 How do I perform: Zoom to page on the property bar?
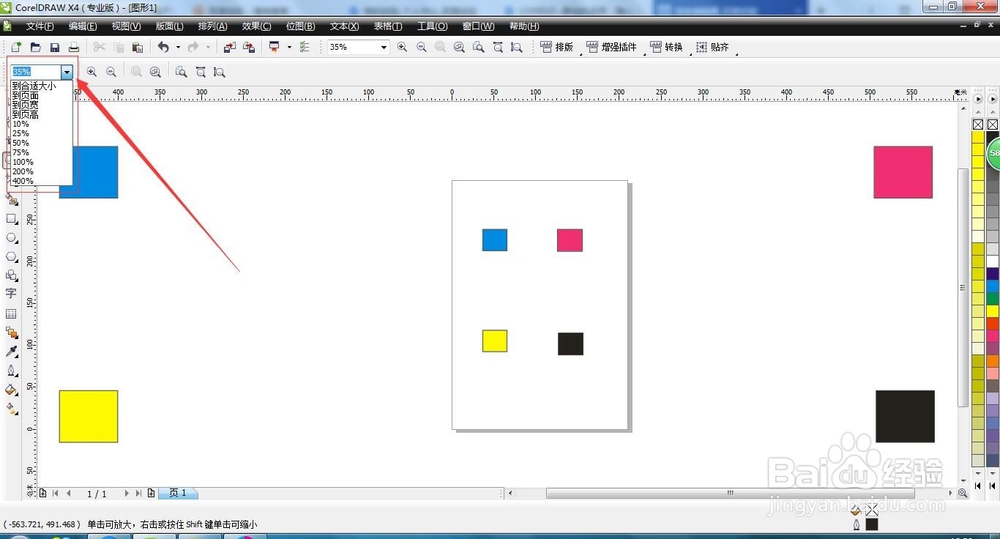[x=181, y=72]
